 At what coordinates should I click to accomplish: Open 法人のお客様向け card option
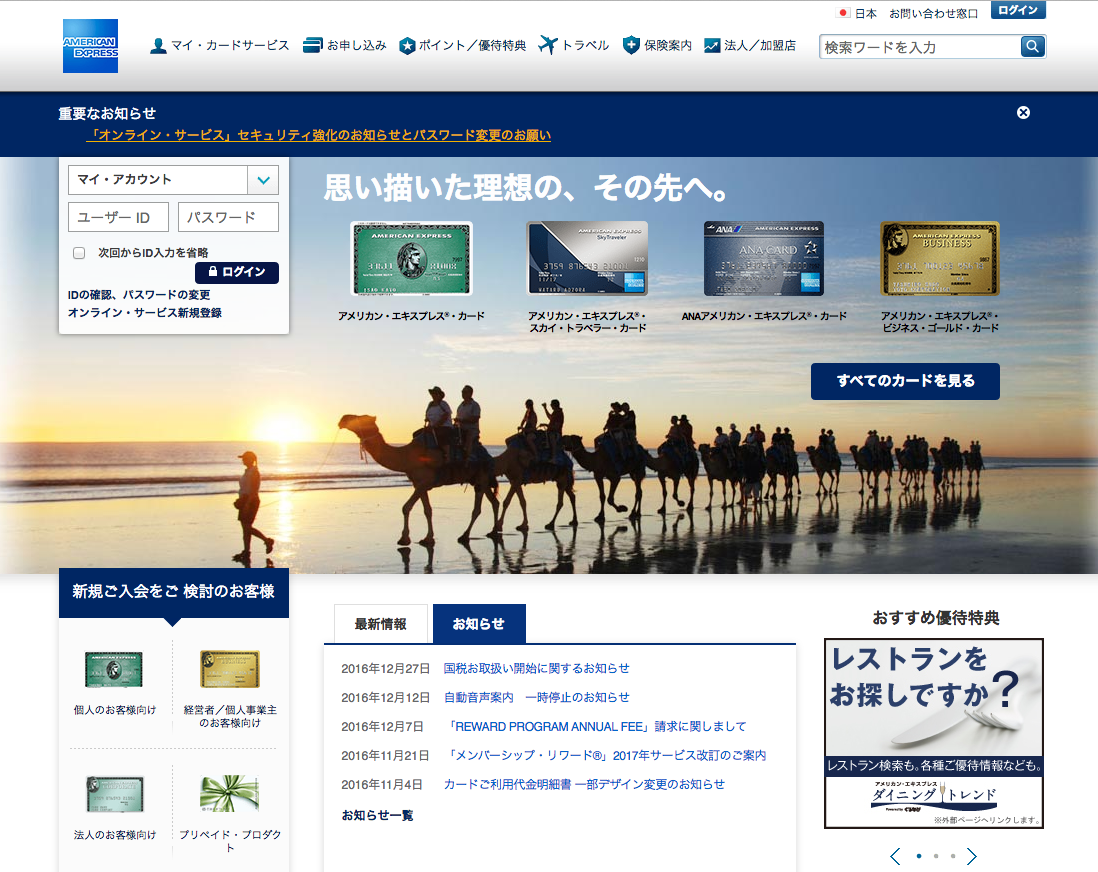click(x=115, y=808)
